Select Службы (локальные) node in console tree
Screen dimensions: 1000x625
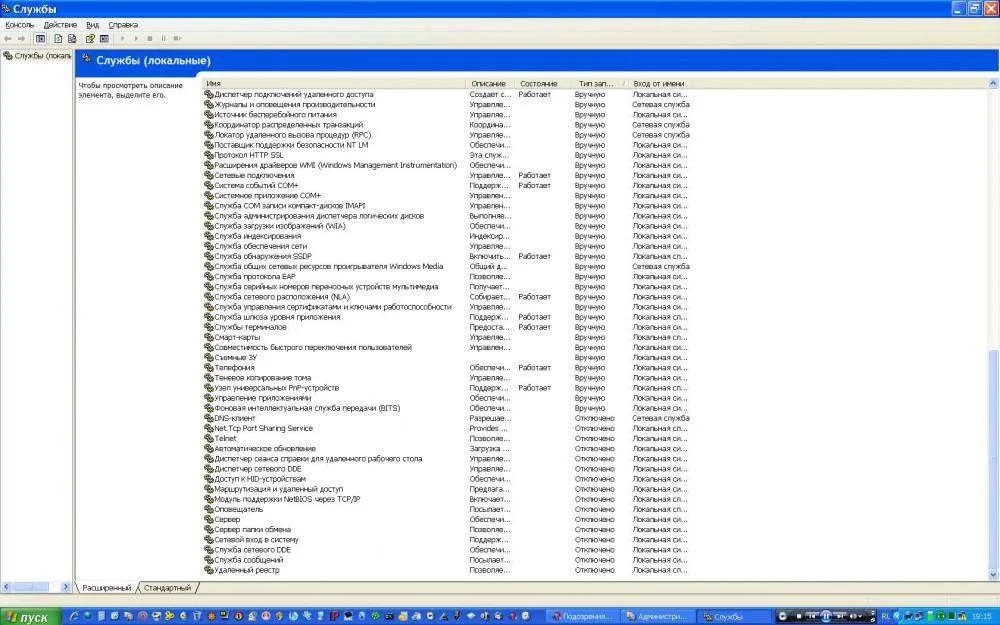click(x=38, y=56)
